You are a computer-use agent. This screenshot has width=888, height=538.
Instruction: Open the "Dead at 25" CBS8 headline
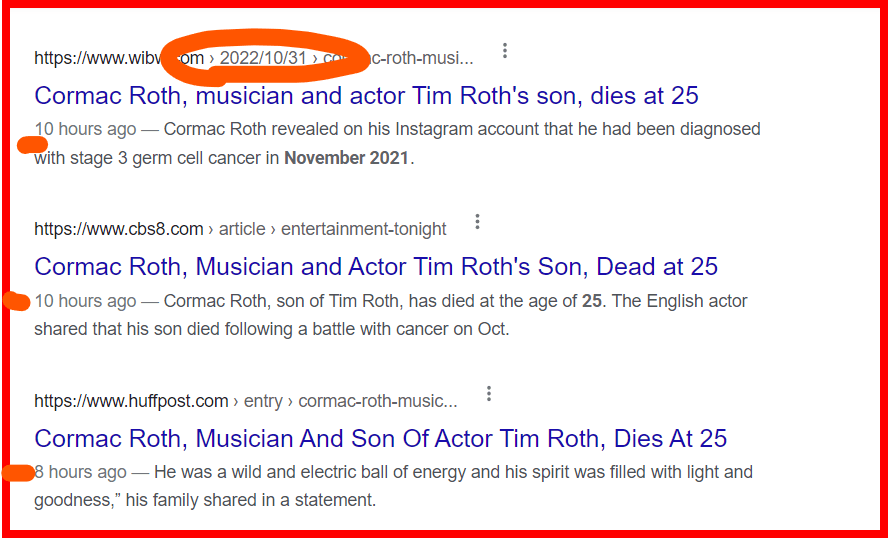[376, 267]
